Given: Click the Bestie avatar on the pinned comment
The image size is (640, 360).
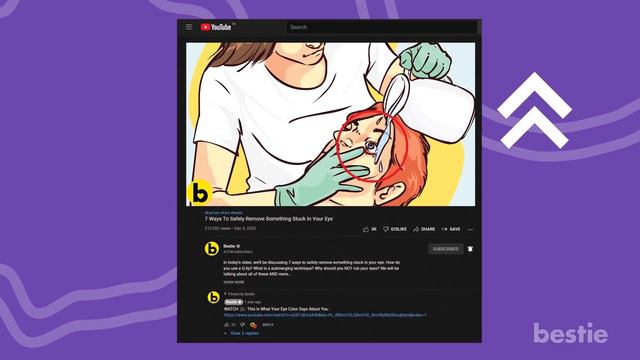Looking at the screenshot, I should 213,298.
